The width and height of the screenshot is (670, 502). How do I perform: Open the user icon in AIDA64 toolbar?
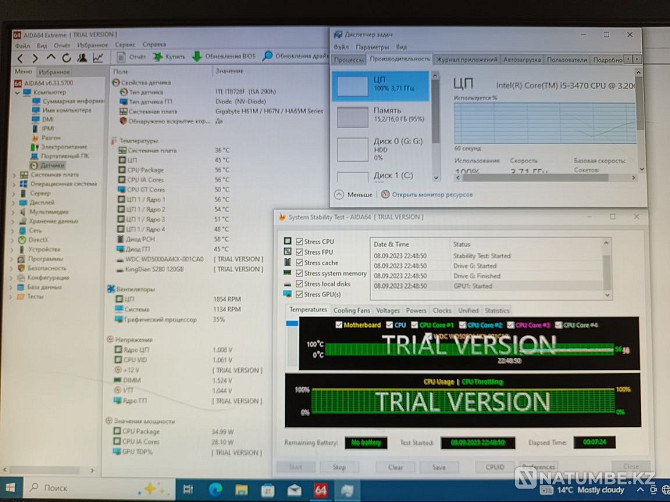pos(82,58)
